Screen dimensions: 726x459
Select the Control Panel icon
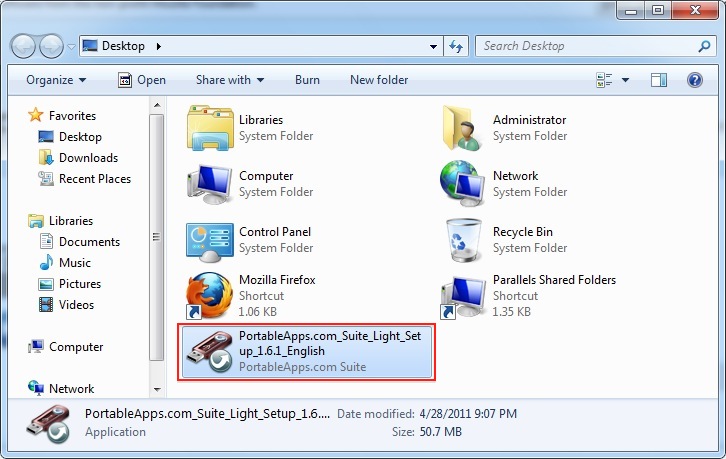click(210, 239)
